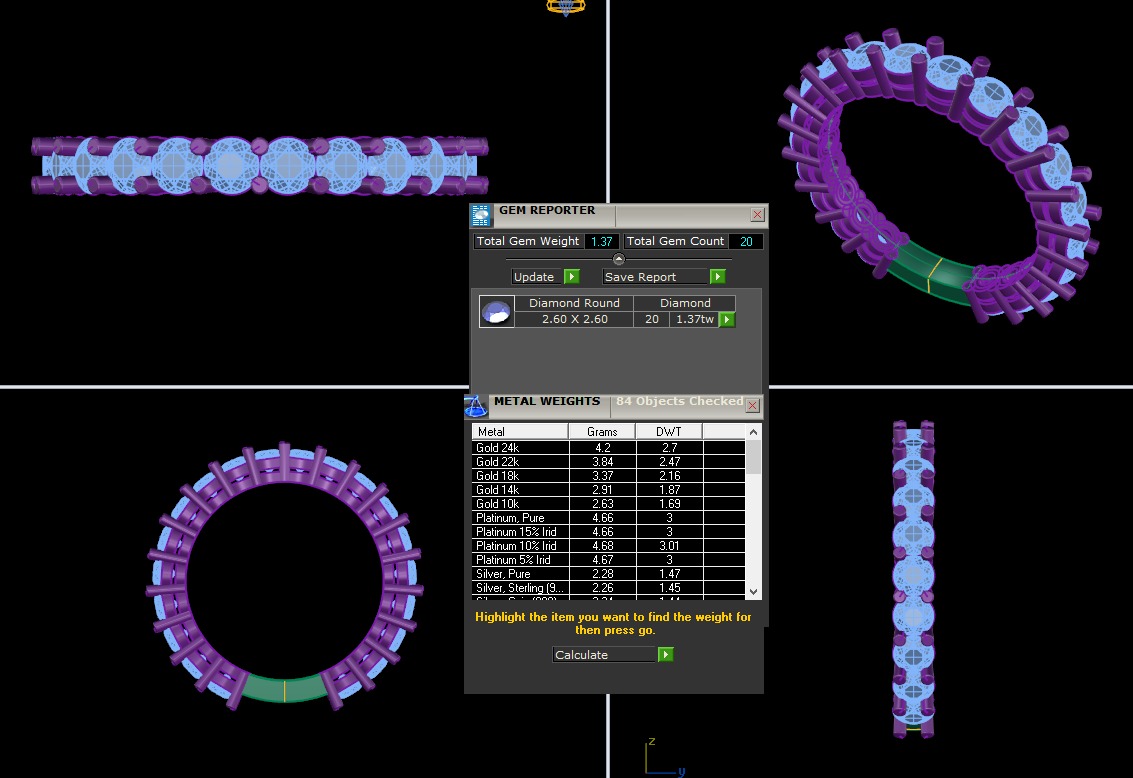Viewport: 1133px width, 778px height.
Task: Click the small ring icon at top of viewport
Action: [x=565, y=7]
